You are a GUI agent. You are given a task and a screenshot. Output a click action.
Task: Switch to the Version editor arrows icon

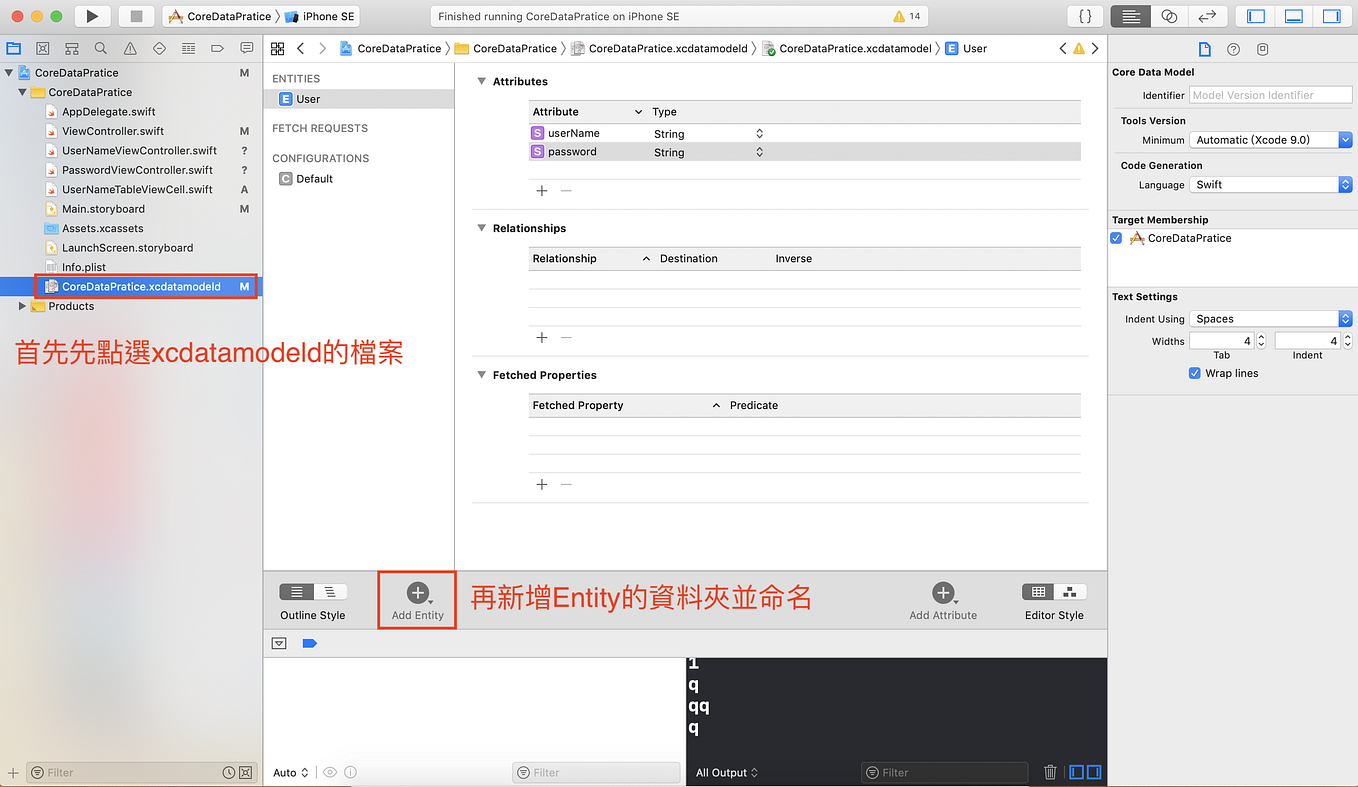click(x=1207, y=15)
